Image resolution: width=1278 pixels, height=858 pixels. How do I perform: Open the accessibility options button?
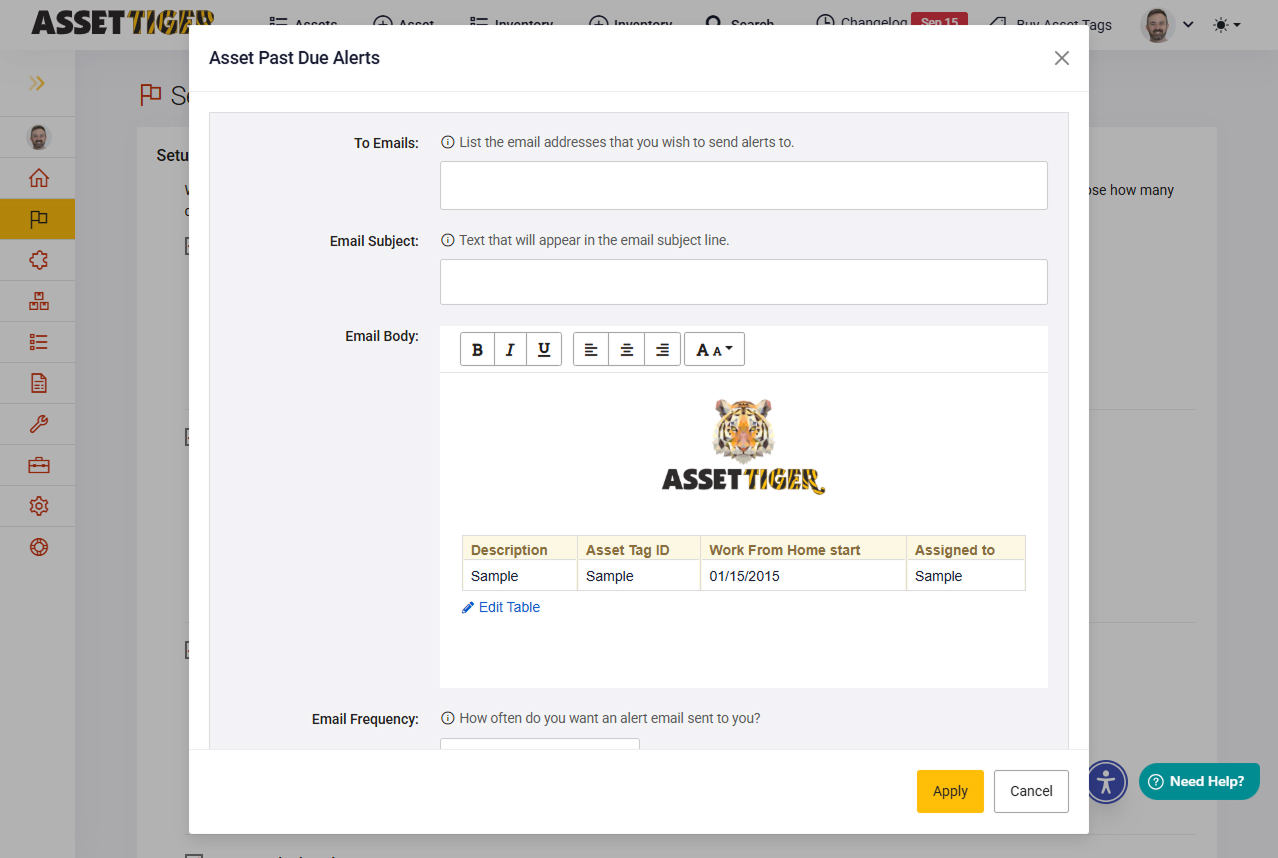pos(1105,782)
